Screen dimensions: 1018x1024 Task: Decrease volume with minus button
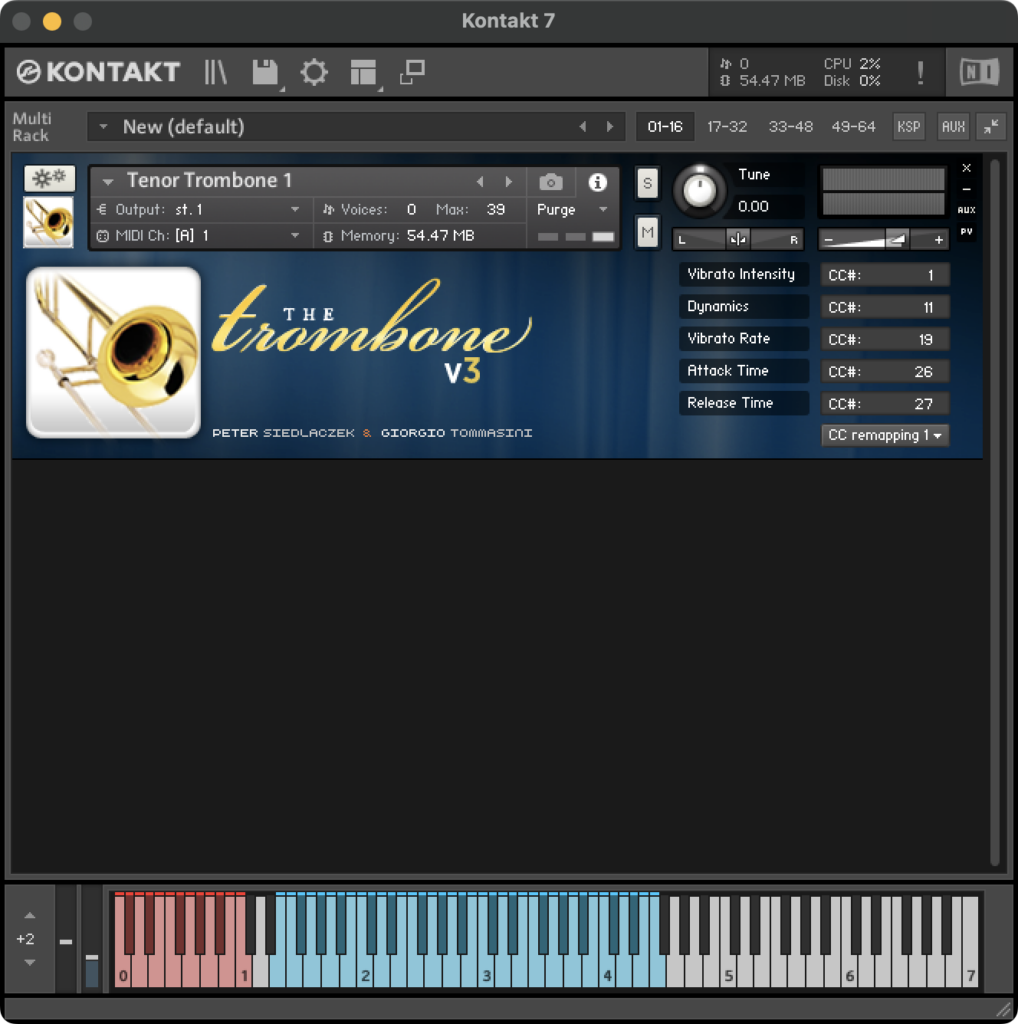click(x=828, y=240)
